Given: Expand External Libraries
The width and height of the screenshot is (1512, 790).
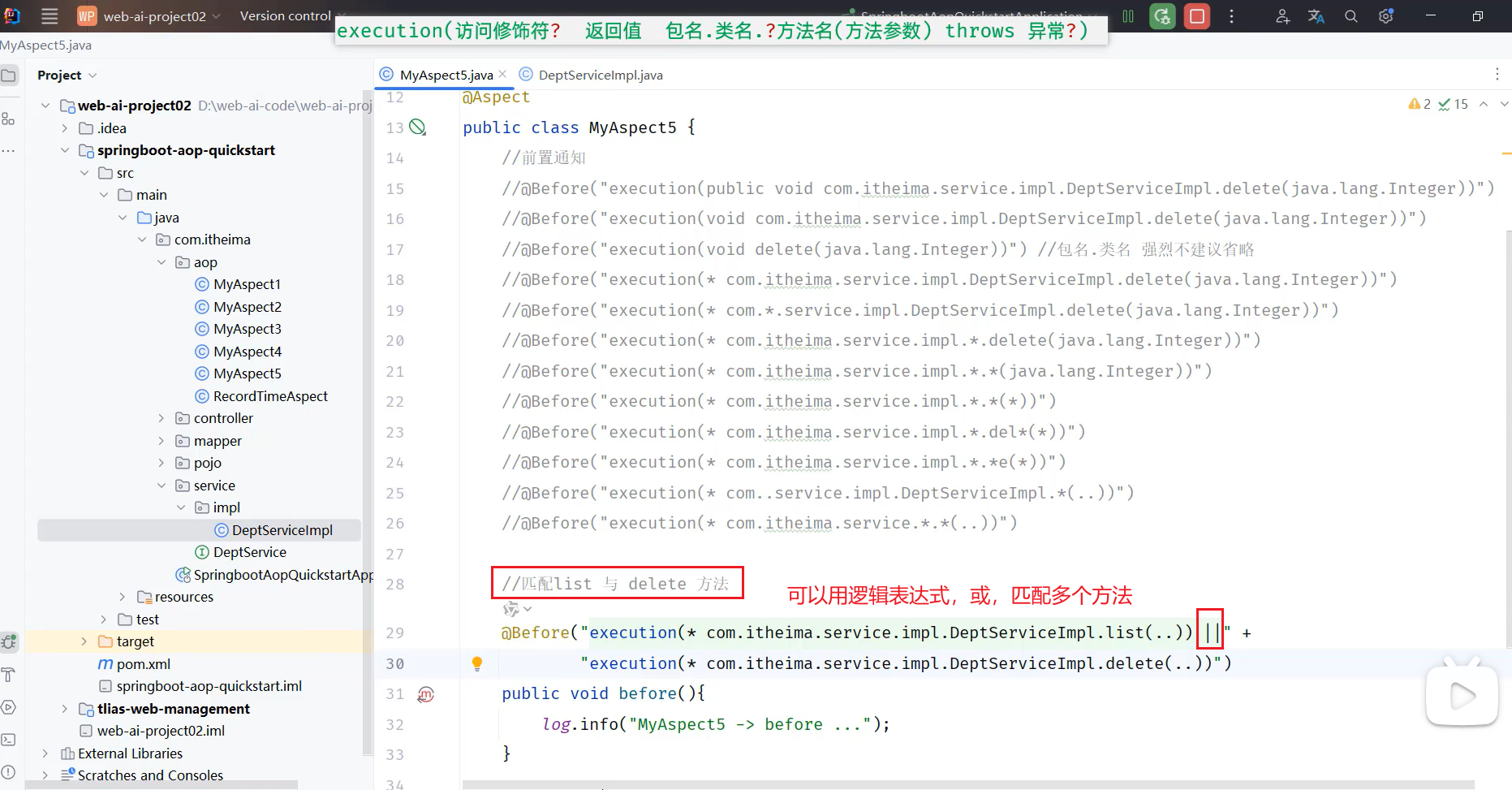Looking at the screenshot, I should pyautogui.click(x=45, y=753).
